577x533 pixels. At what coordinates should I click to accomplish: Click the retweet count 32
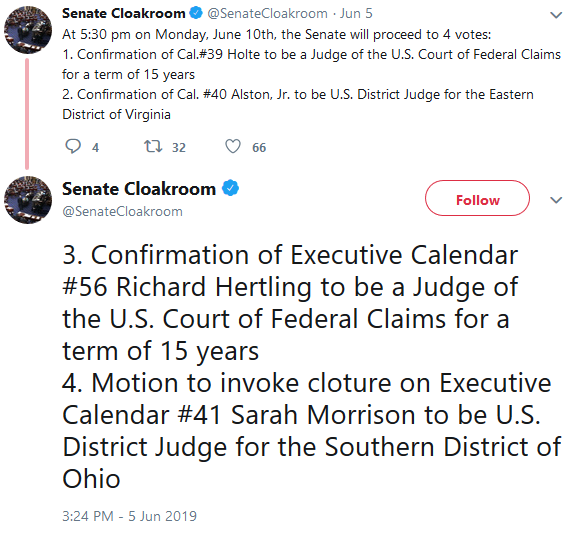[x=179, y=148]
